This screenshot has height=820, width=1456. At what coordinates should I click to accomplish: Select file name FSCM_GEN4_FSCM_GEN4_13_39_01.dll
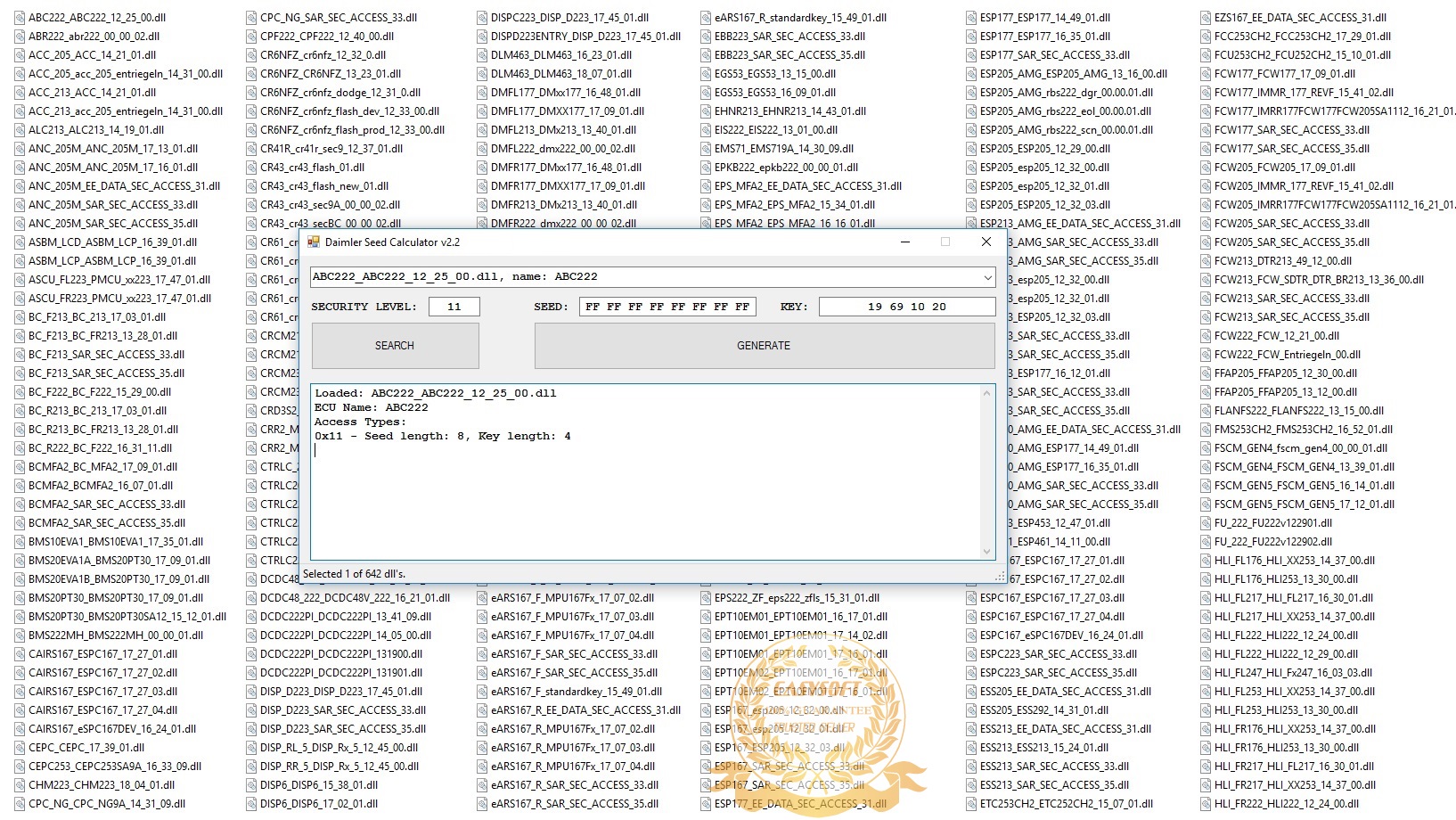point(1305,466)
